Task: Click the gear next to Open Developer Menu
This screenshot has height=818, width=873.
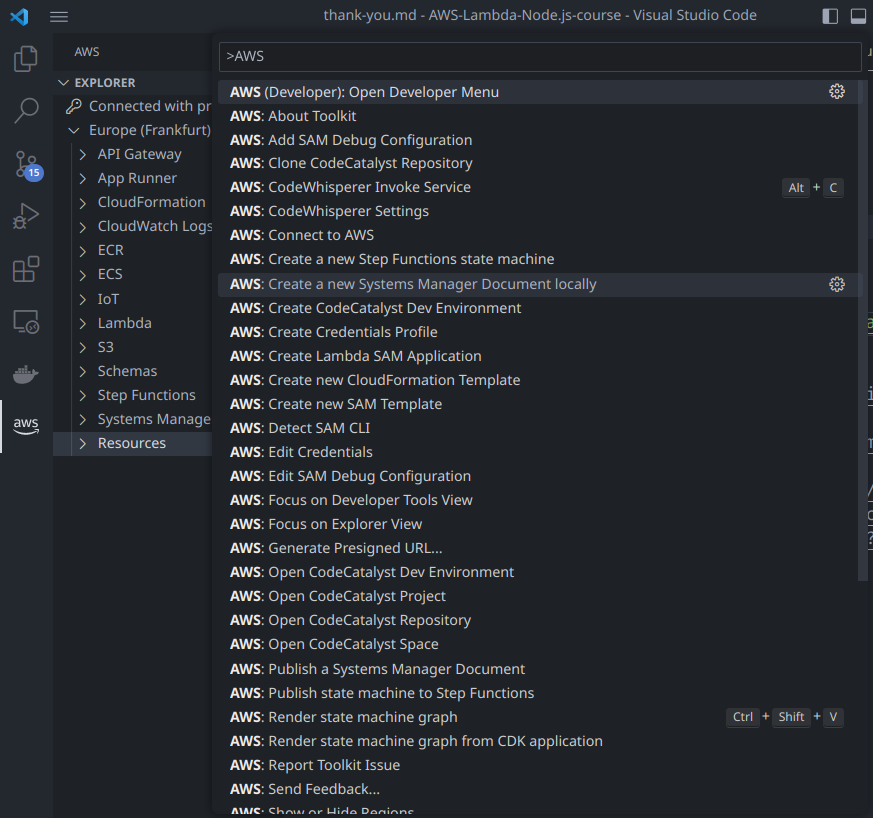Action: [837, 91]
